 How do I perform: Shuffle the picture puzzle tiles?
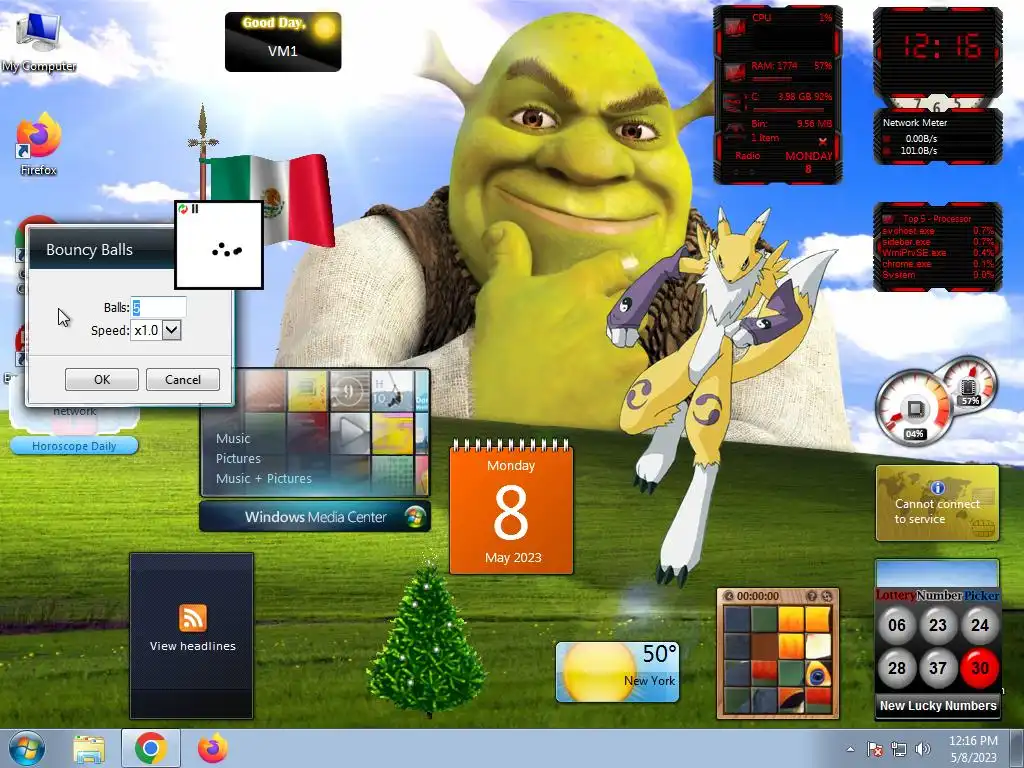click(827, 596)
